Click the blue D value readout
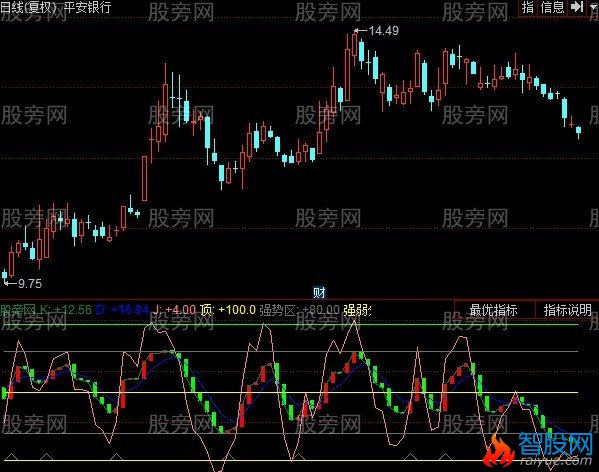Screen dimensions: 599x472 click(121, 310)
